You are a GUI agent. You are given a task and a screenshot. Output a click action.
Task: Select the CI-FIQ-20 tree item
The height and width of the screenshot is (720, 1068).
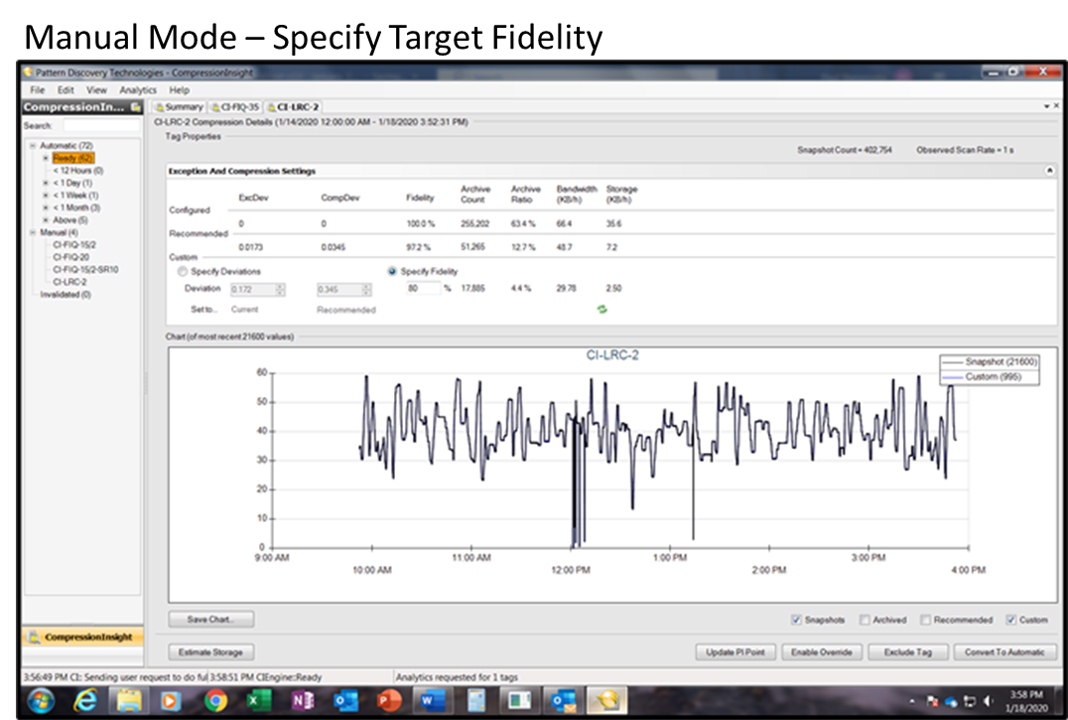point(71,257)
